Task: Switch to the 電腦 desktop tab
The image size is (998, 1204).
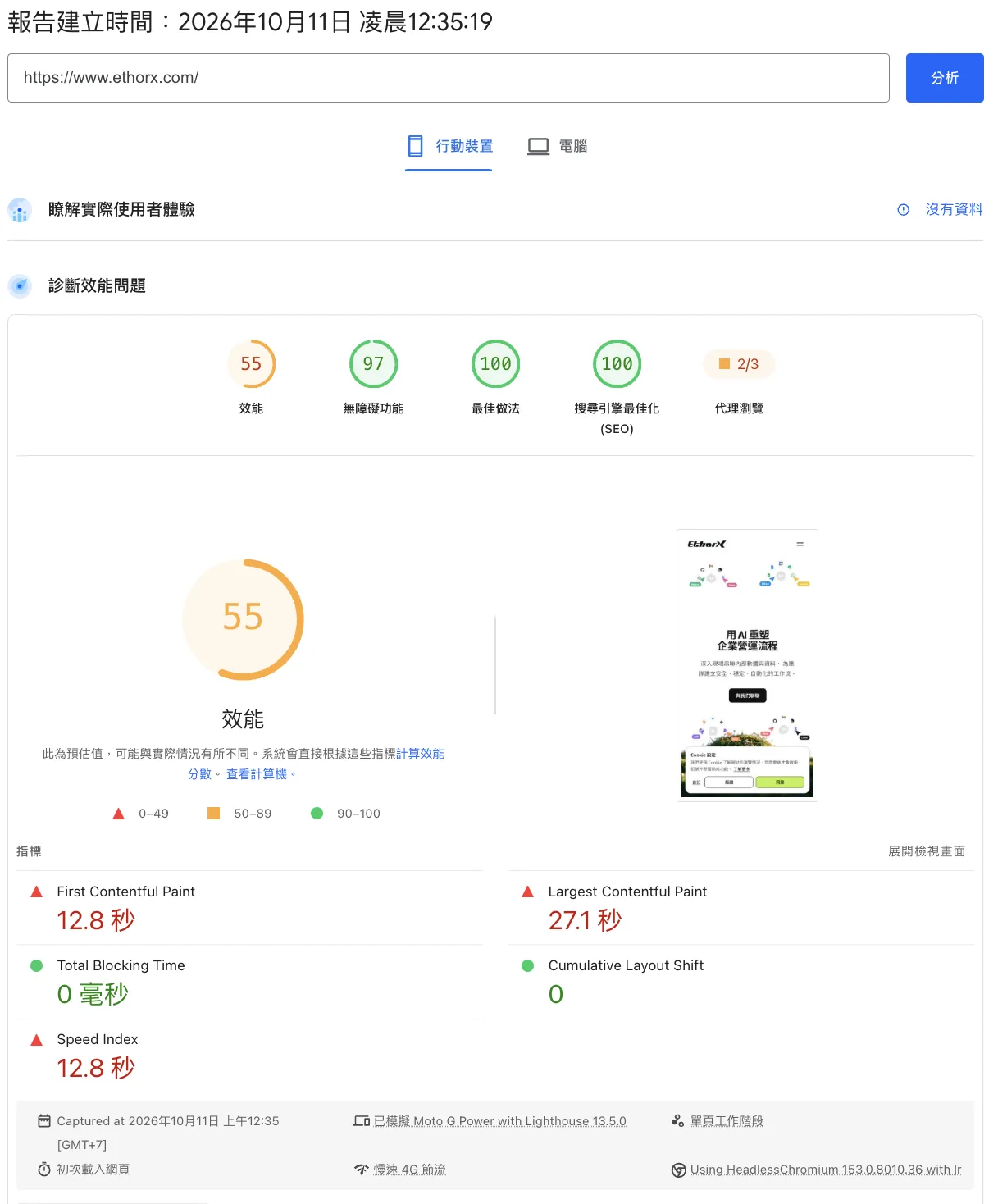Action: (x=557, y=146)
